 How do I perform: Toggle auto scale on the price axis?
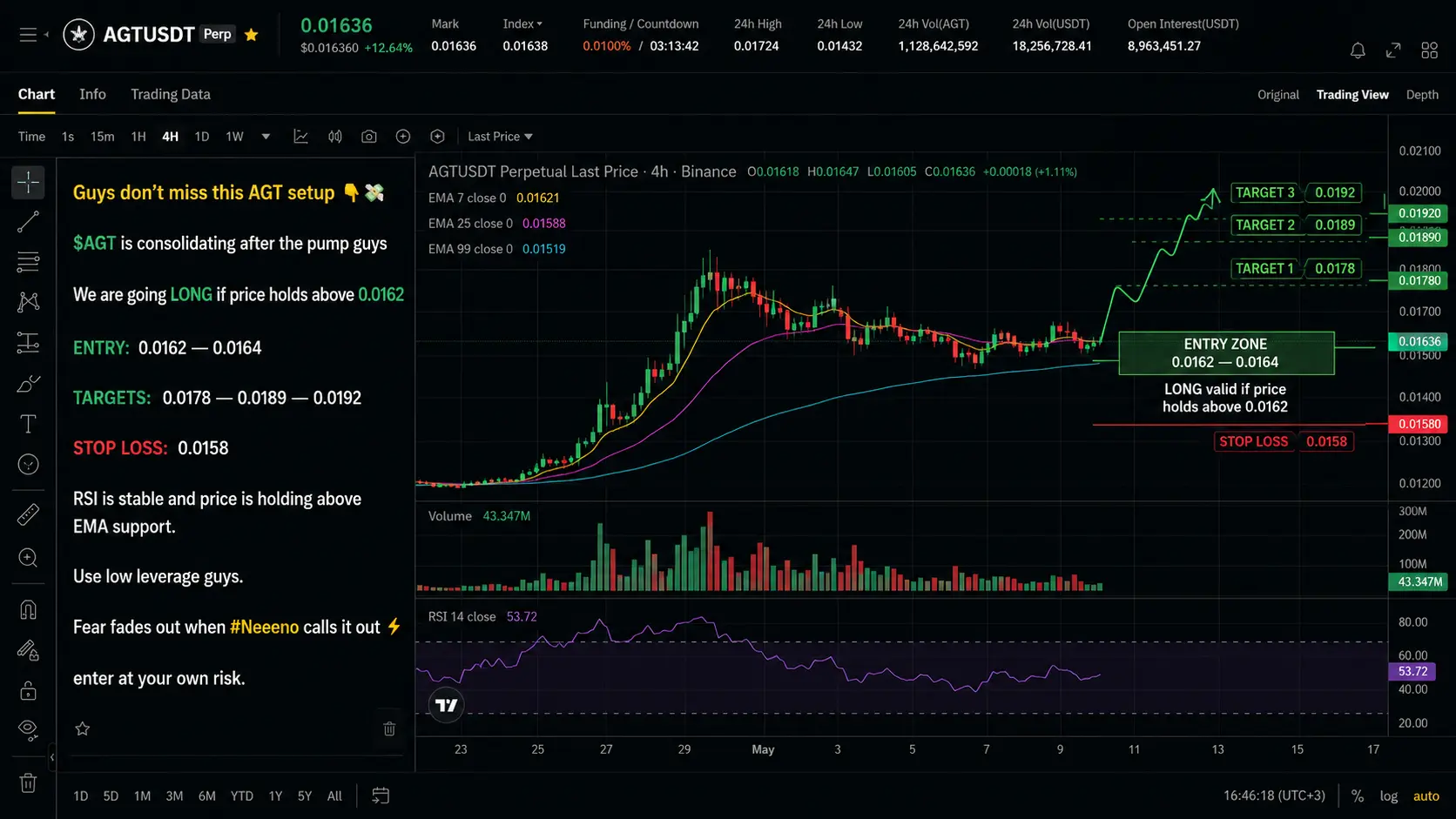(x=1426, y=796)
